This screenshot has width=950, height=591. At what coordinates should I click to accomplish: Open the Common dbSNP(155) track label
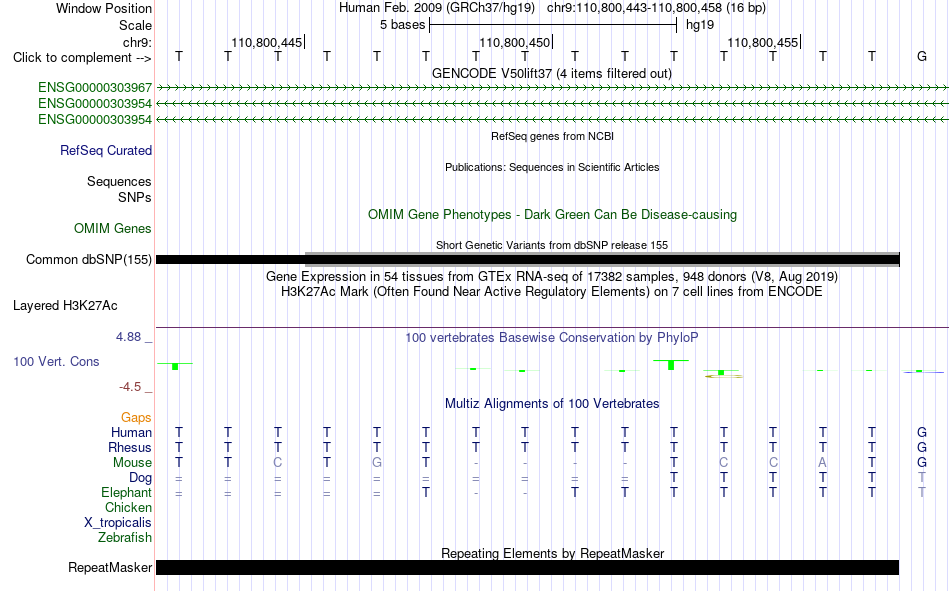88,259
